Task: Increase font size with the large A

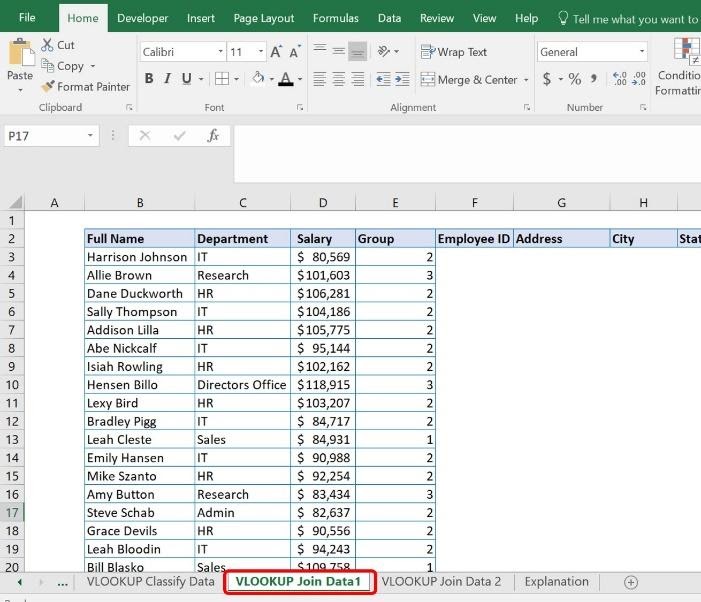Action: (x=276, y=52)
